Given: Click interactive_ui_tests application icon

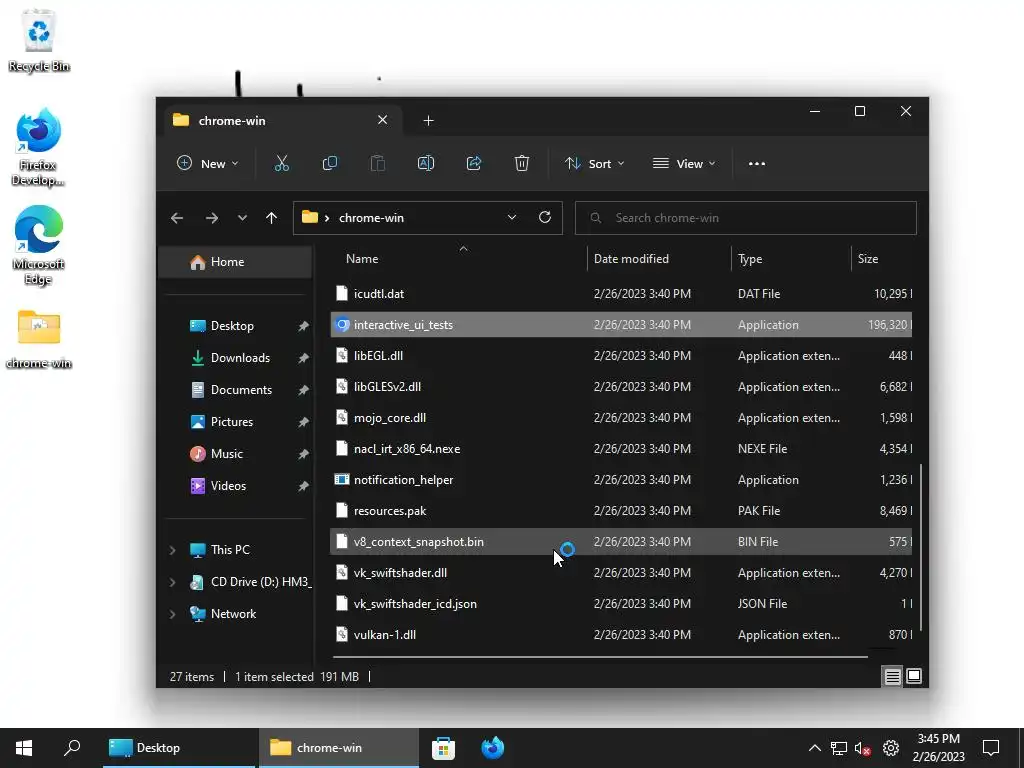Looking at the screenshot, I should pyautogui.click(x=342, y=325).
